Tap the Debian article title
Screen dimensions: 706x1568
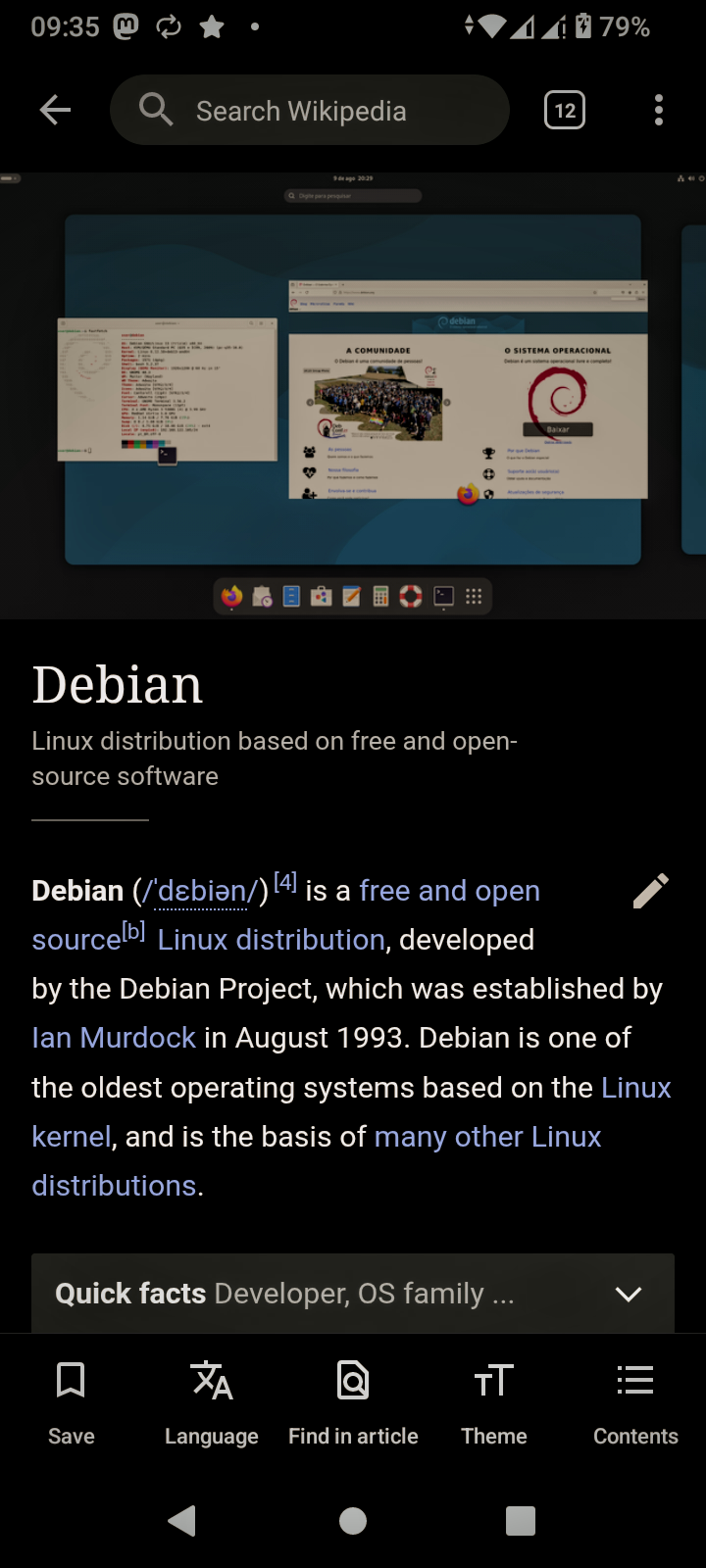pyautogui.click(x=118, y=684)
